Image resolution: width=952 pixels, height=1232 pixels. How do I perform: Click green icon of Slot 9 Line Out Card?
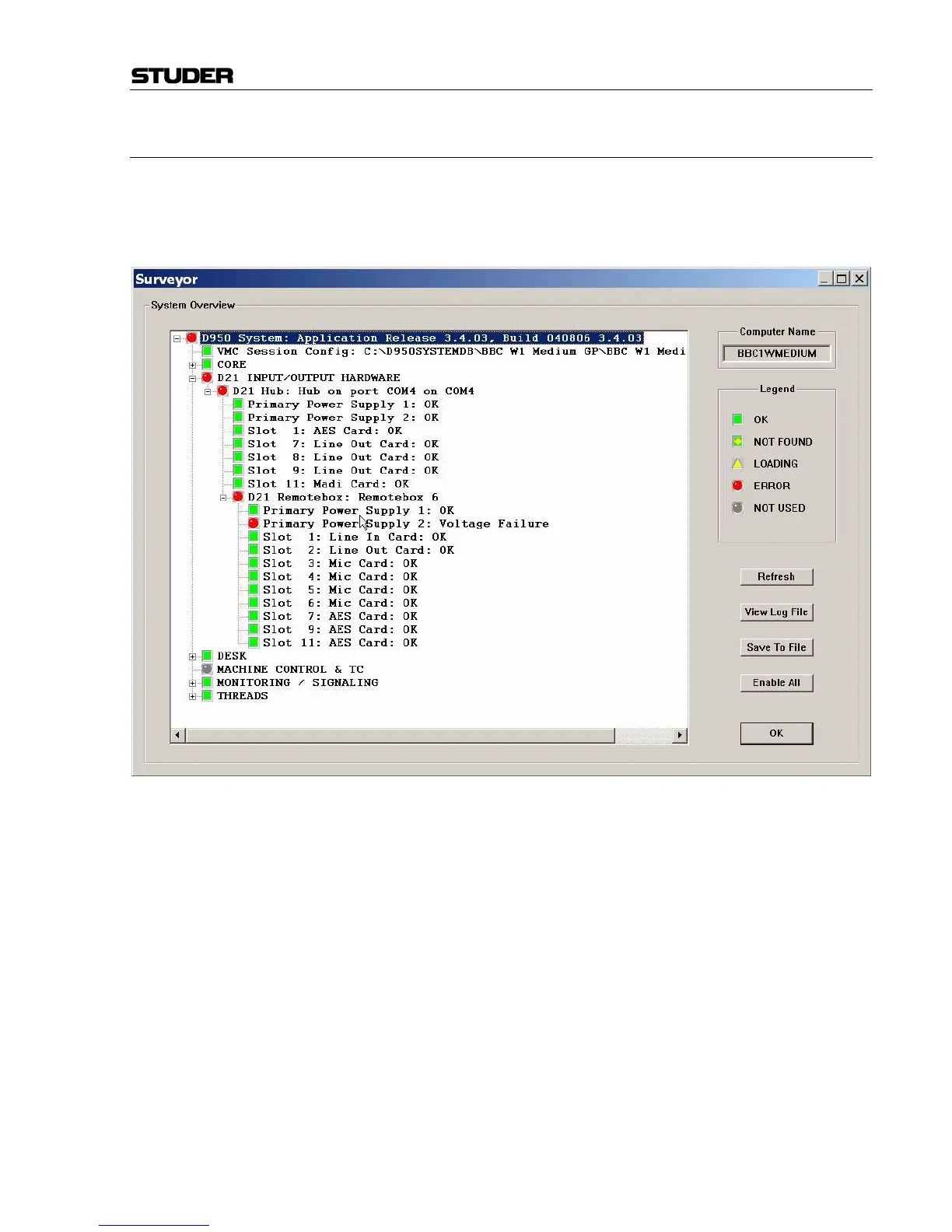click(238, 471)
